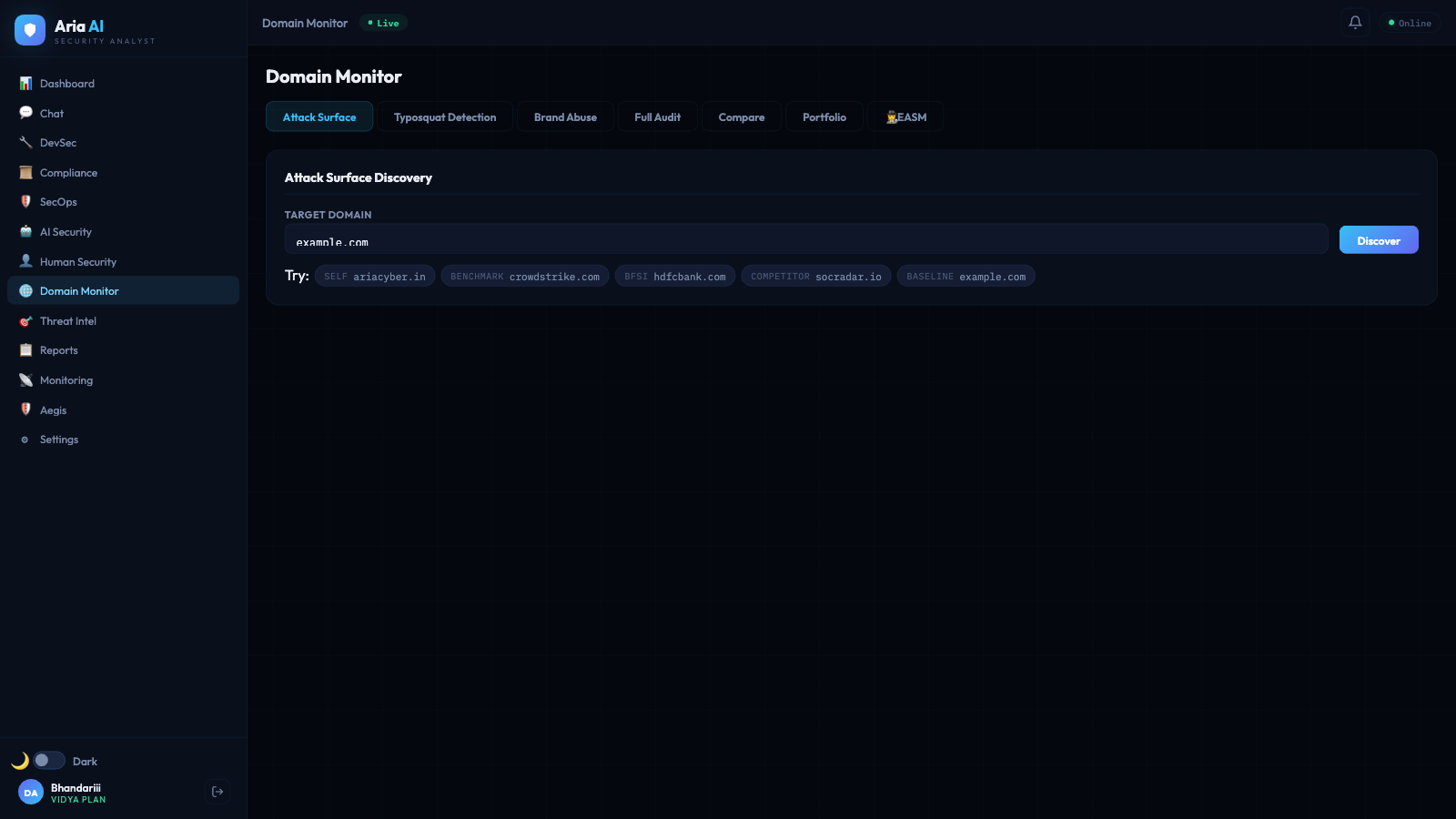
Task: Click the Threat Intel target icon
Action: [25, 321]
